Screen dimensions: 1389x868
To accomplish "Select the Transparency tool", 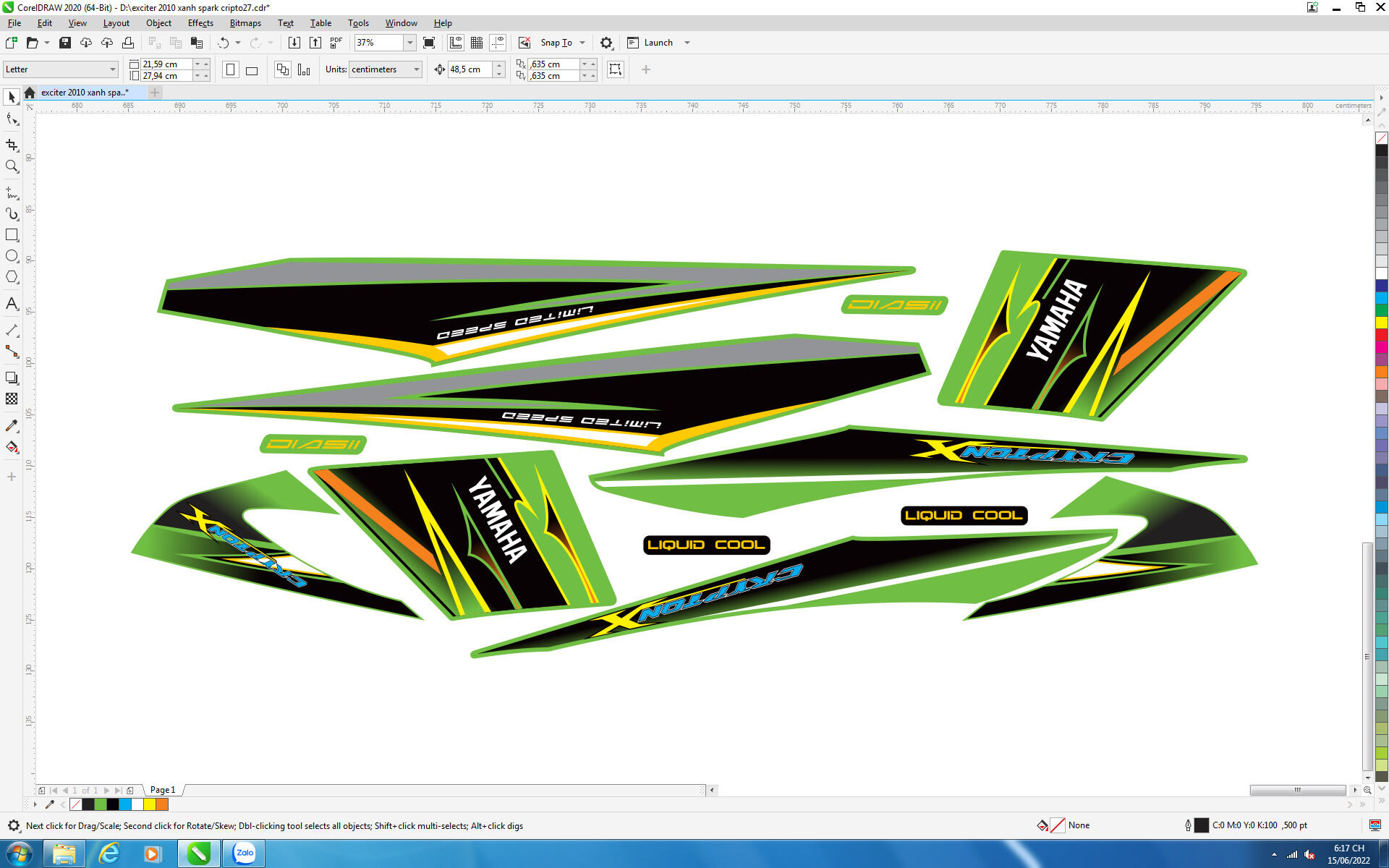I will pos(12,399).
